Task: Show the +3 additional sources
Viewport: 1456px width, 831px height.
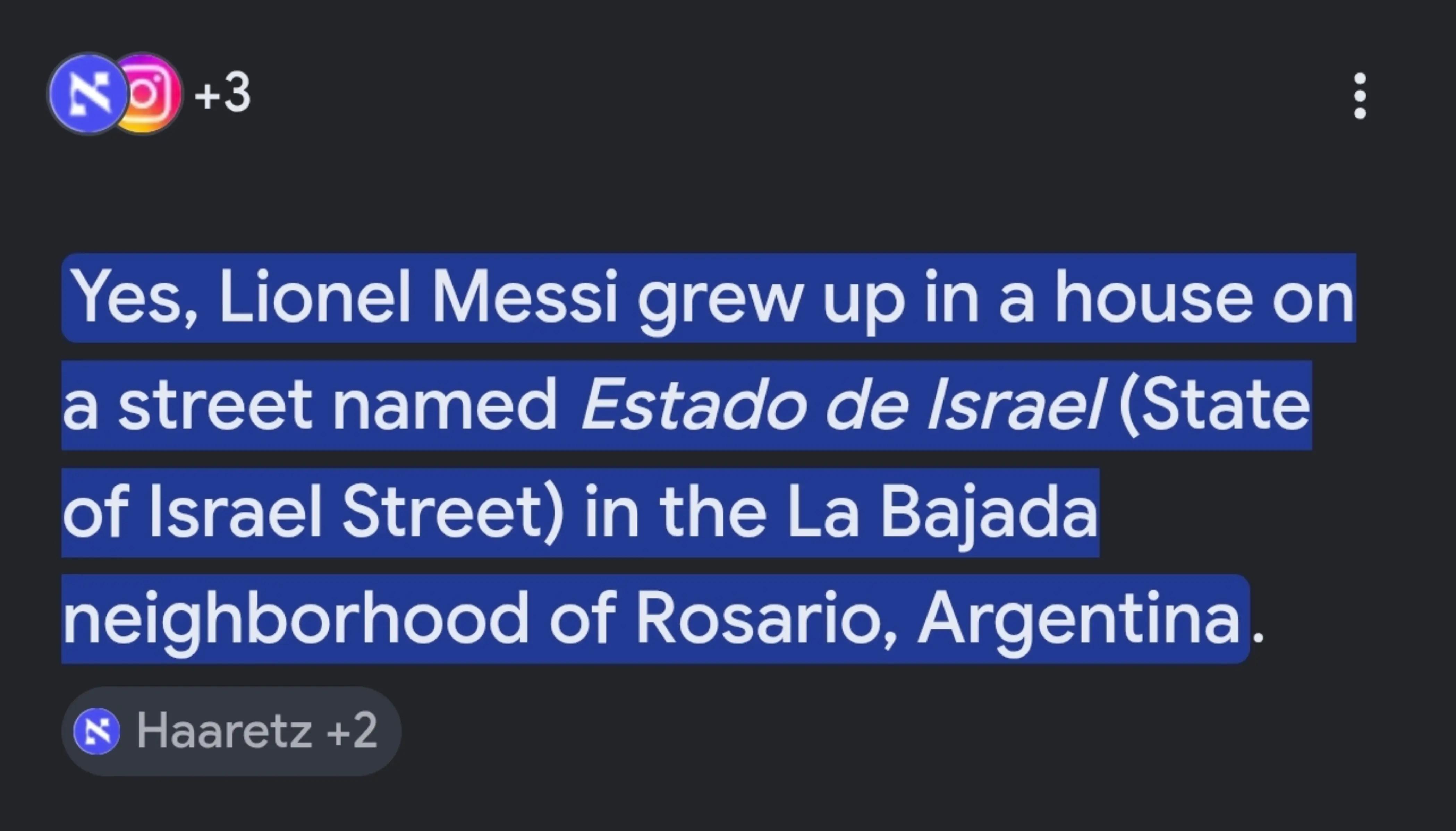Action: click(223, 93)
